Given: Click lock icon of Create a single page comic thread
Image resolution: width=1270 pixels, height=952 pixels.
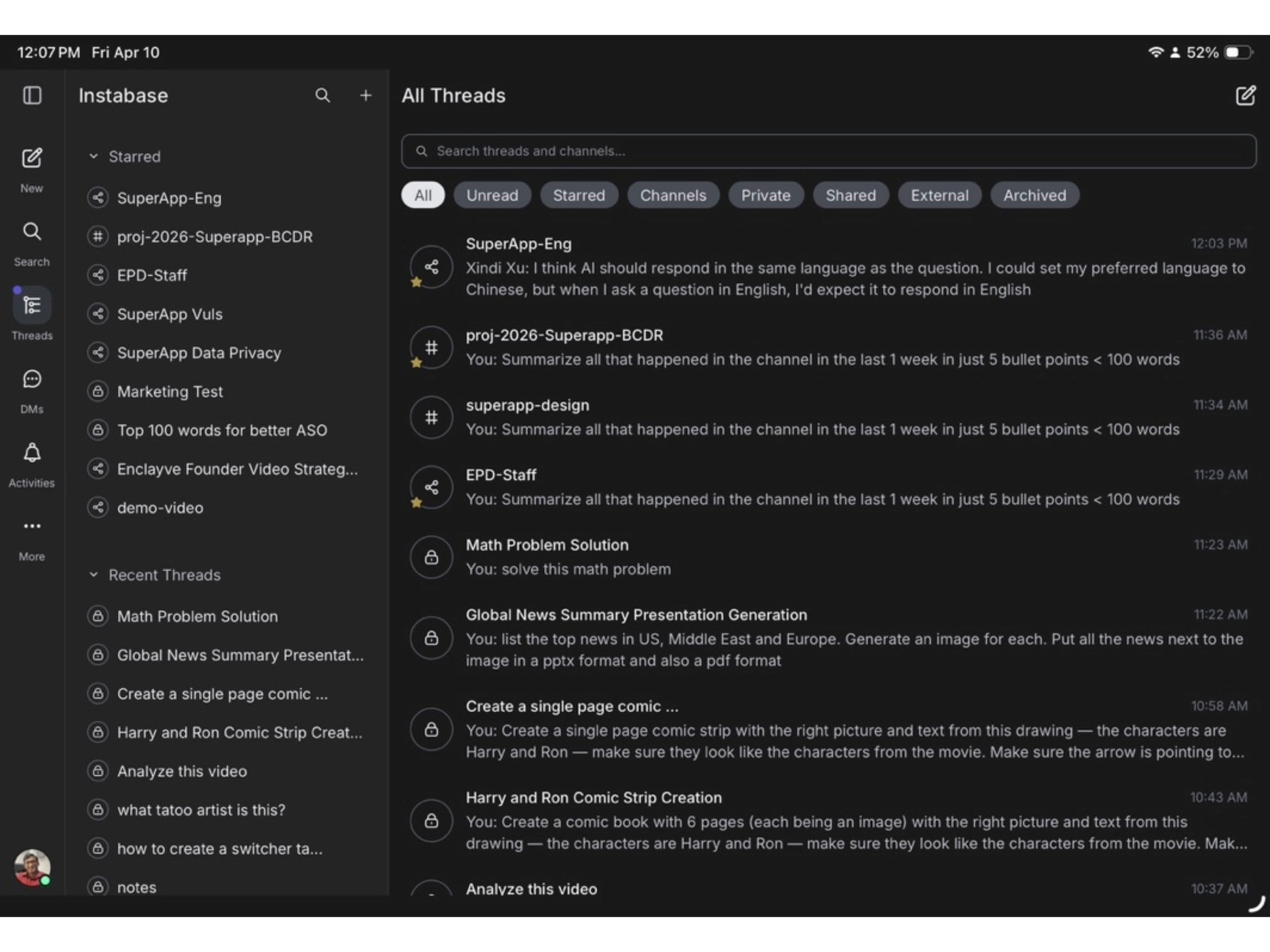Looking at the screenshot, I should (x=431, y=729).
